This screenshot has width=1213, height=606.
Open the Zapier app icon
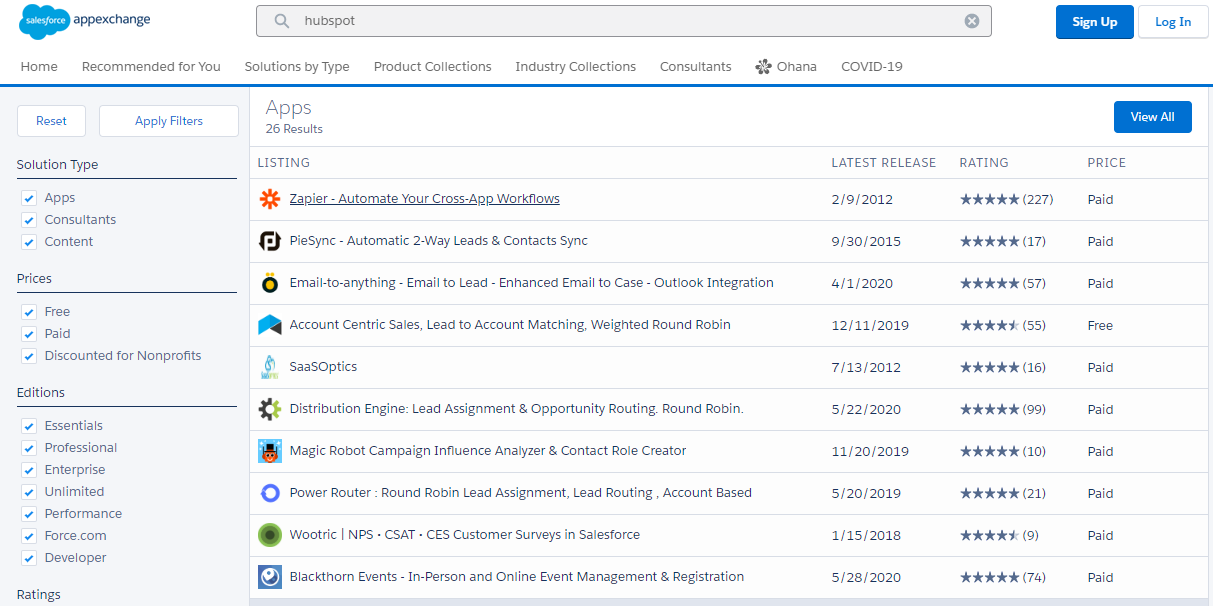click(x=270, y=199)
